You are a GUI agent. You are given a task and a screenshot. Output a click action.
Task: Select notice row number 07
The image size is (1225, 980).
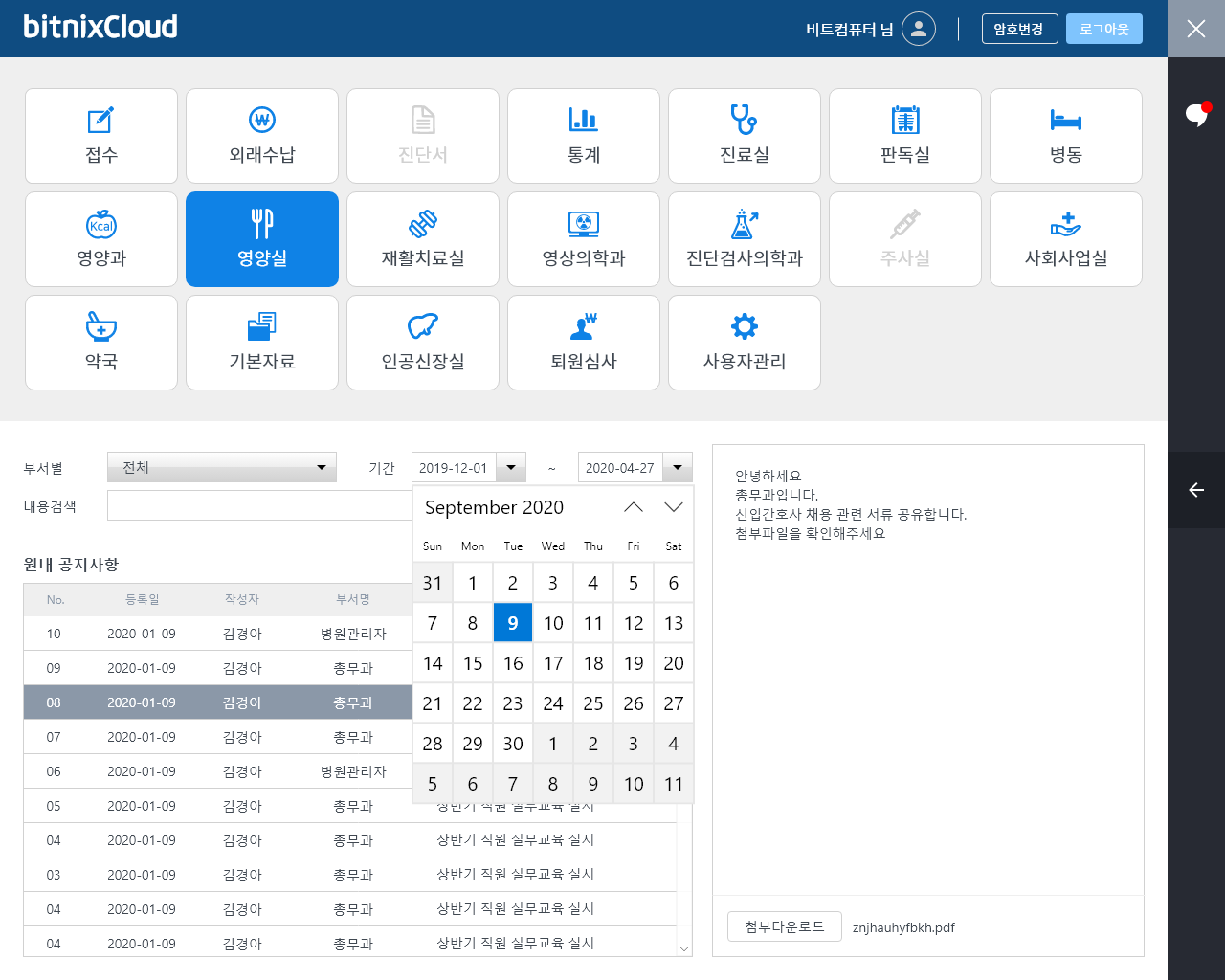pos(218,737)
